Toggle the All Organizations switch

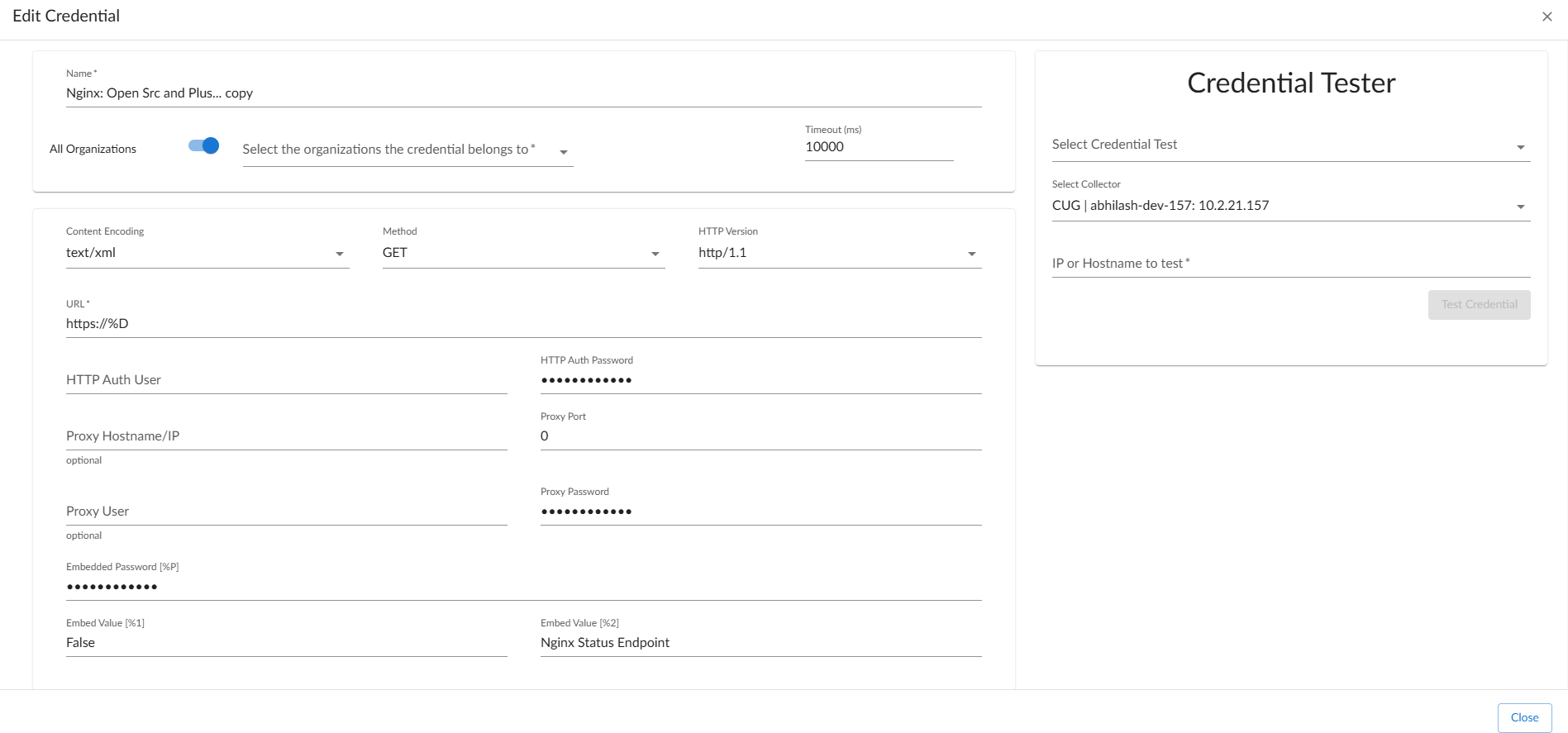point(203,146)
